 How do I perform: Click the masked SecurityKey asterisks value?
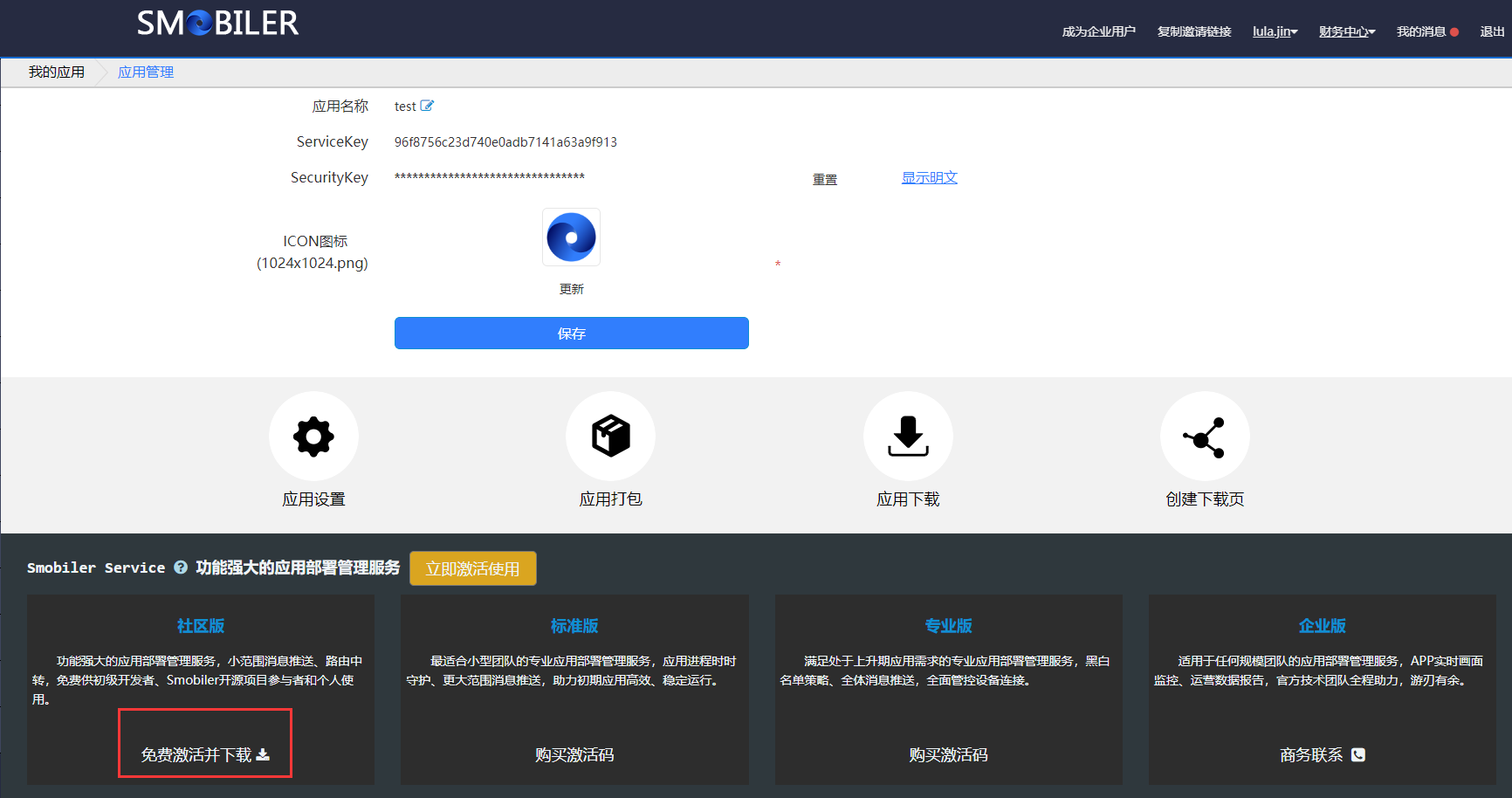point(490,177)
